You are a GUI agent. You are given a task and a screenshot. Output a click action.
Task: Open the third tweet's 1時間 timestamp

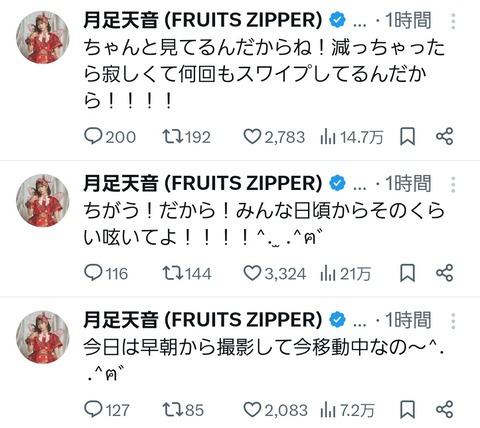[x=408, y=320]
